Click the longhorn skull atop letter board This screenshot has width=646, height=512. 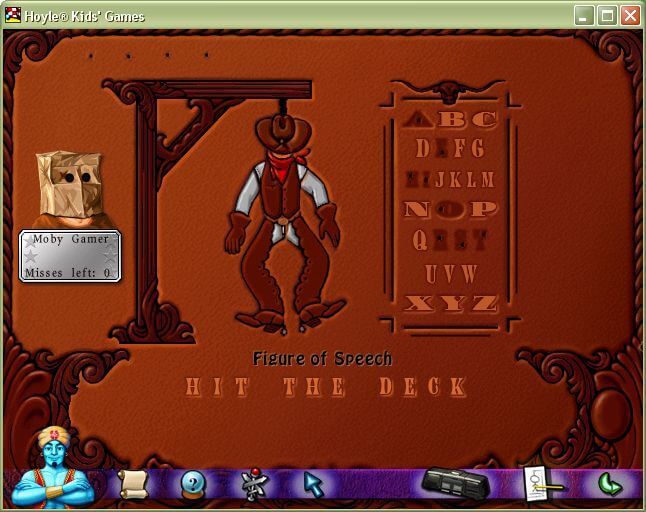click(448, 91)
